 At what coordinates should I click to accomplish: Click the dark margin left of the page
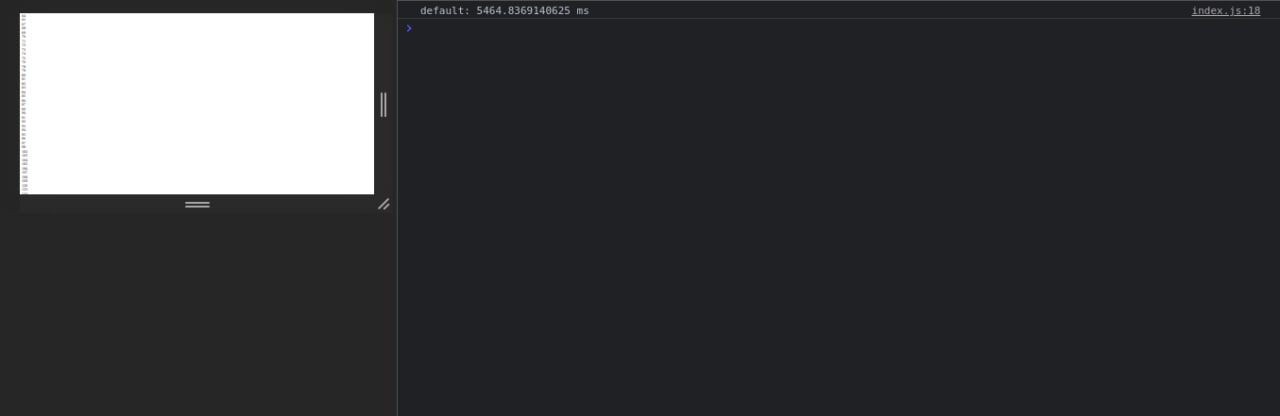point(10,104)
